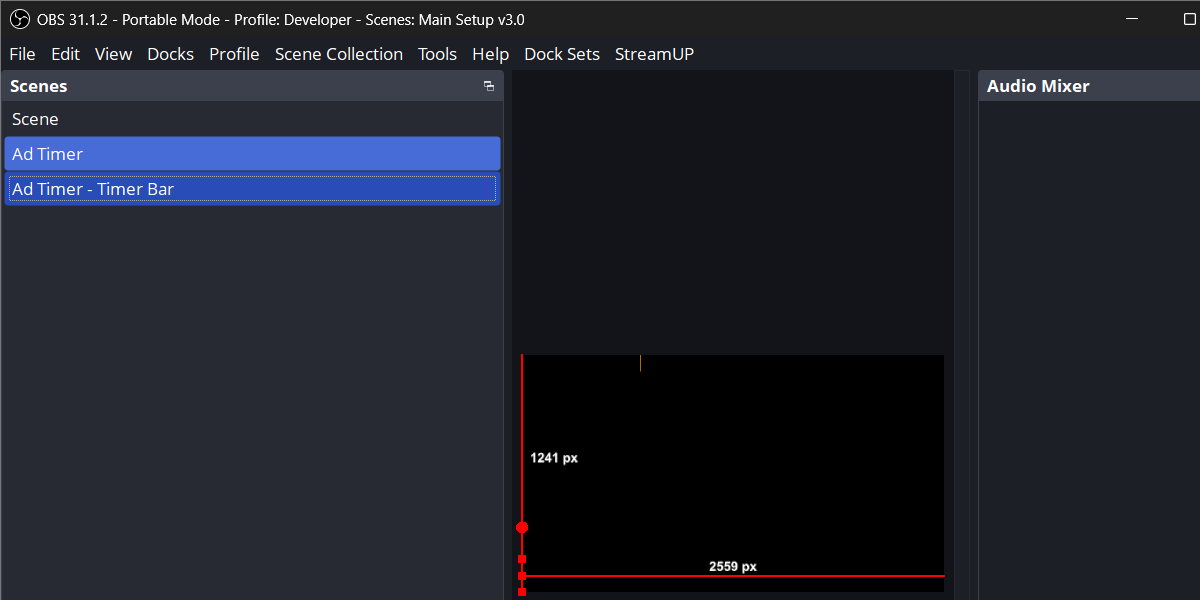Open the View menu

(113, 54)
